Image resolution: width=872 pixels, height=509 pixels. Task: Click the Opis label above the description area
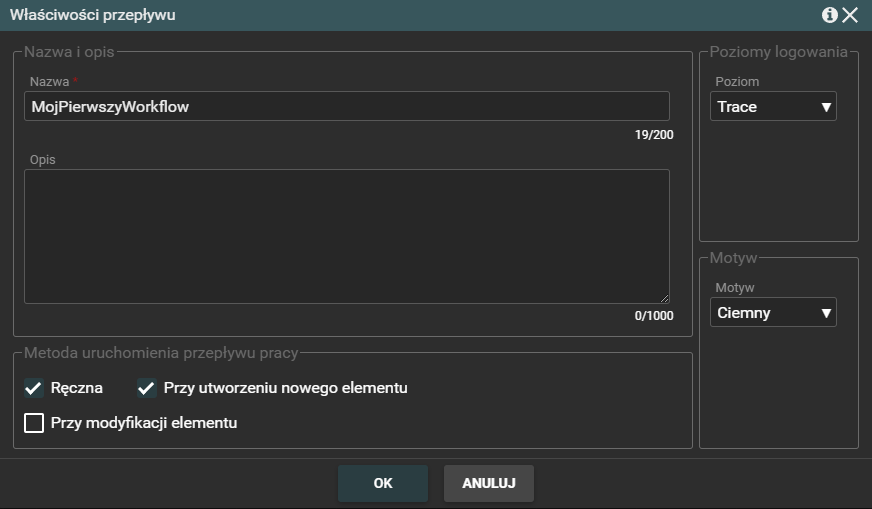(x=43, y=160)
